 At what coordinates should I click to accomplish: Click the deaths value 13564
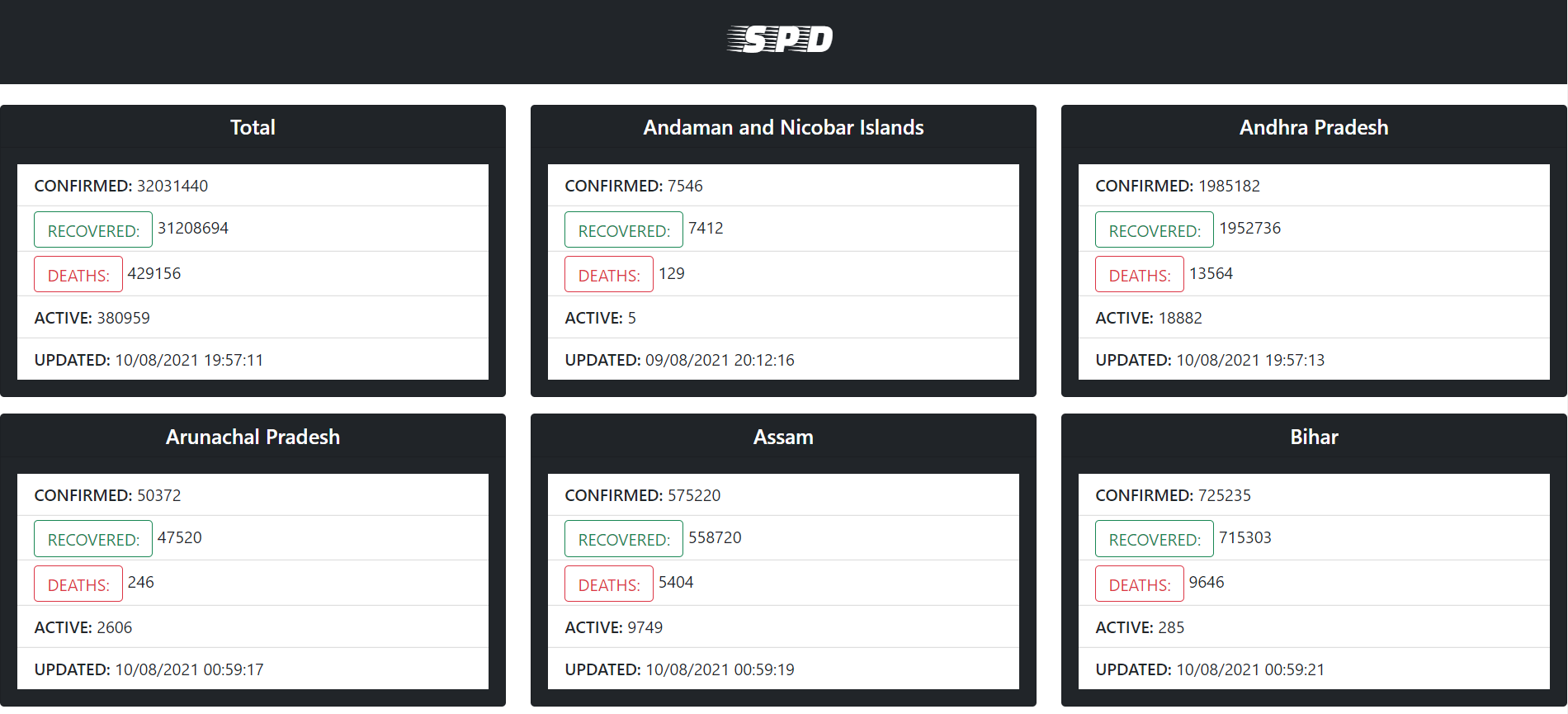click(1211, 273)
